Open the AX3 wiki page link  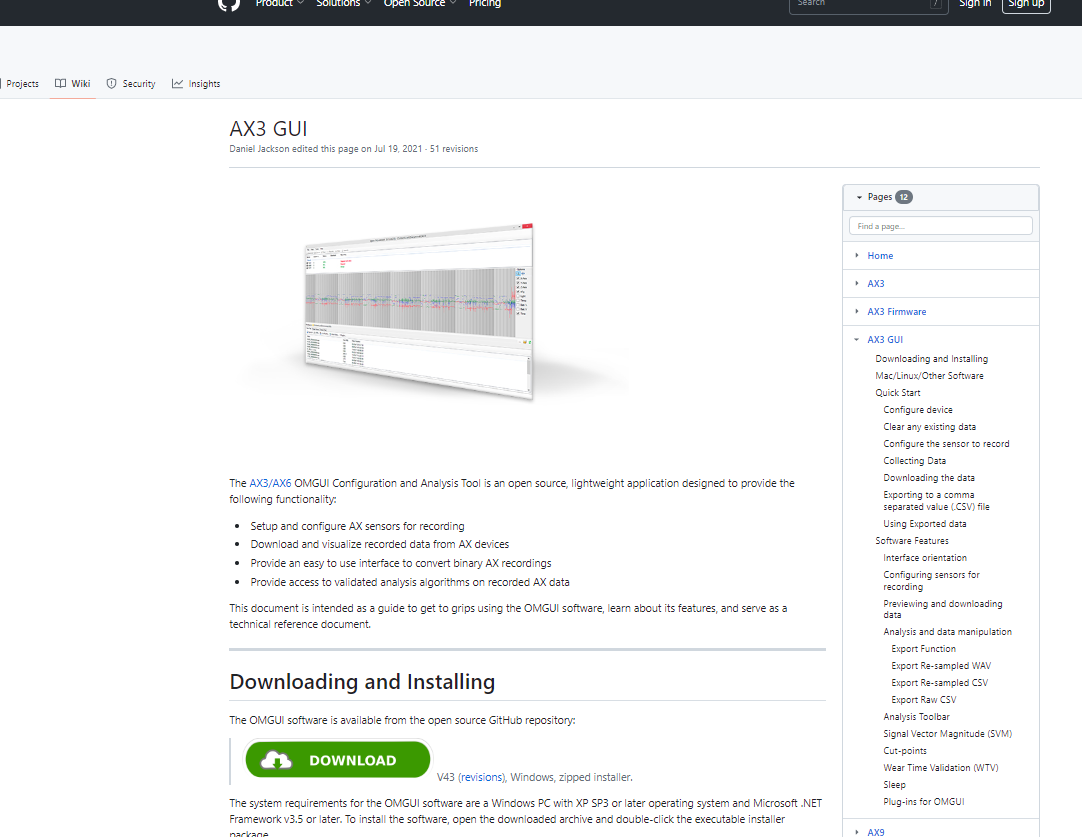(x=876, y=284)
